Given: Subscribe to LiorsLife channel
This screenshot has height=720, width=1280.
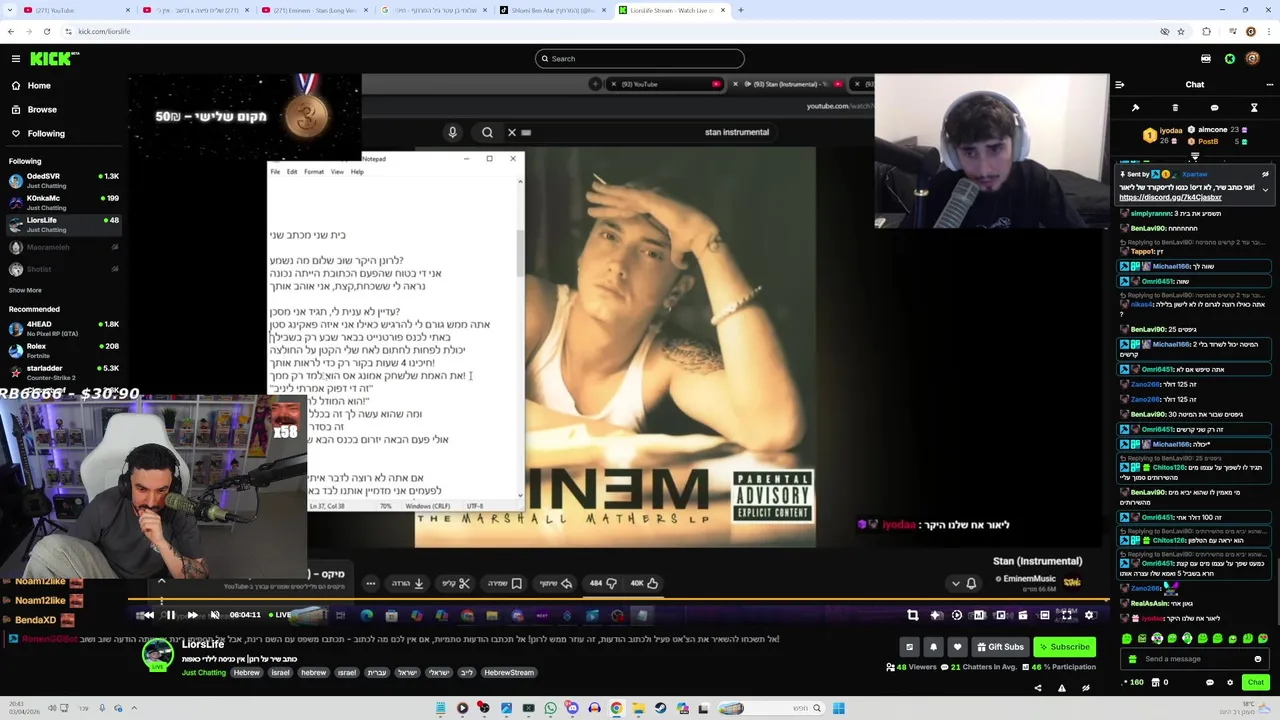Looking at the screenshot, I should point(1065,647).
